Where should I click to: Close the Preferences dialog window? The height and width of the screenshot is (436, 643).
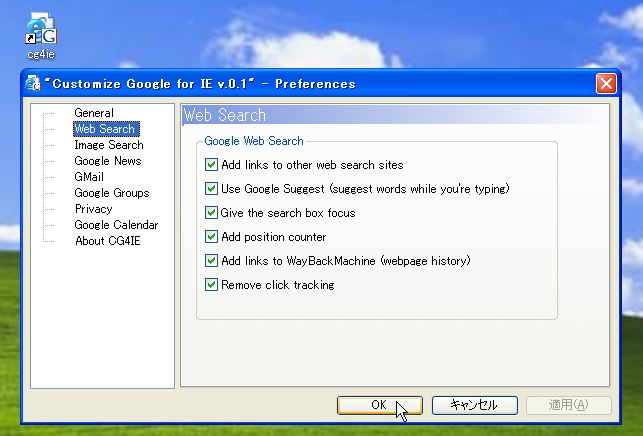coord(606,84)
